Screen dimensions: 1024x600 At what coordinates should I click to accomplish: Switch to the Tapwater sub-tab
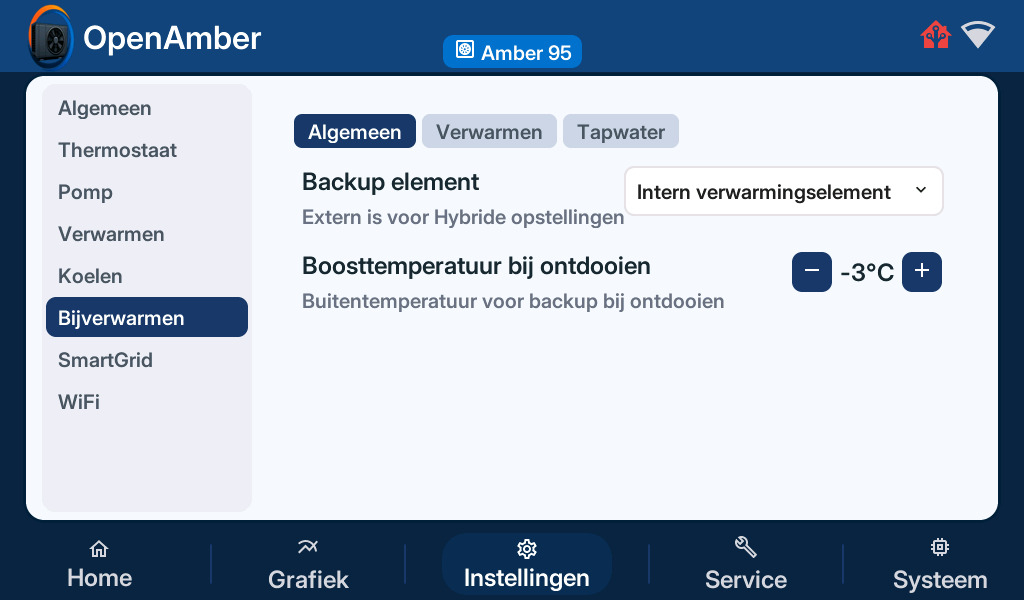coord(620,131)
